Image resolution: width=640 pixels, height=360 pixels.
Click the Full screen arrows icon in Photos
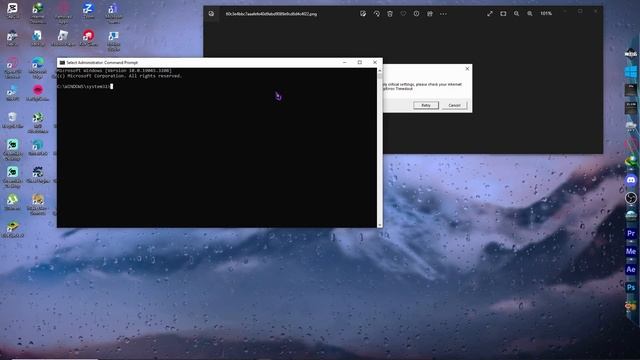click(490, 13)
